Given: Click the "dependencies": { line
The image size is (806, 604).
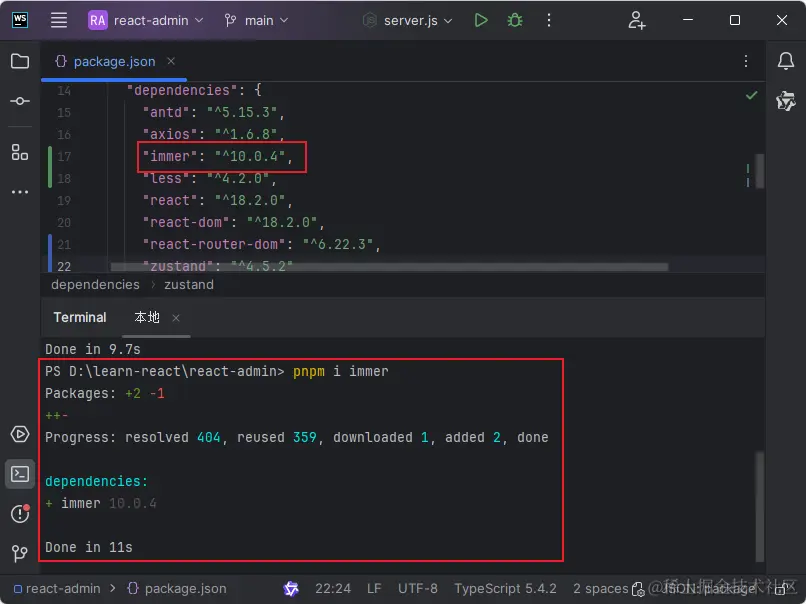Looking at the screenshot, I should [x=194, y=90].
